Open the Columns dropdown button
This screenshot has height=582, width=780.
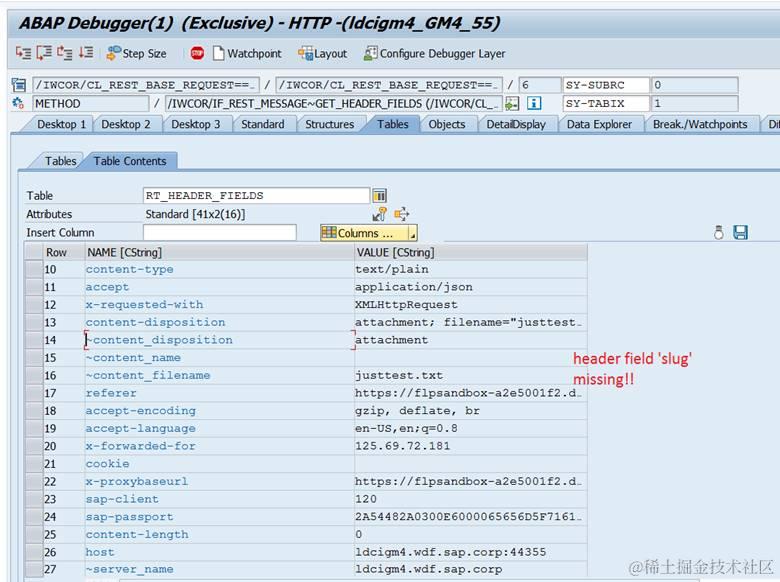369,233
